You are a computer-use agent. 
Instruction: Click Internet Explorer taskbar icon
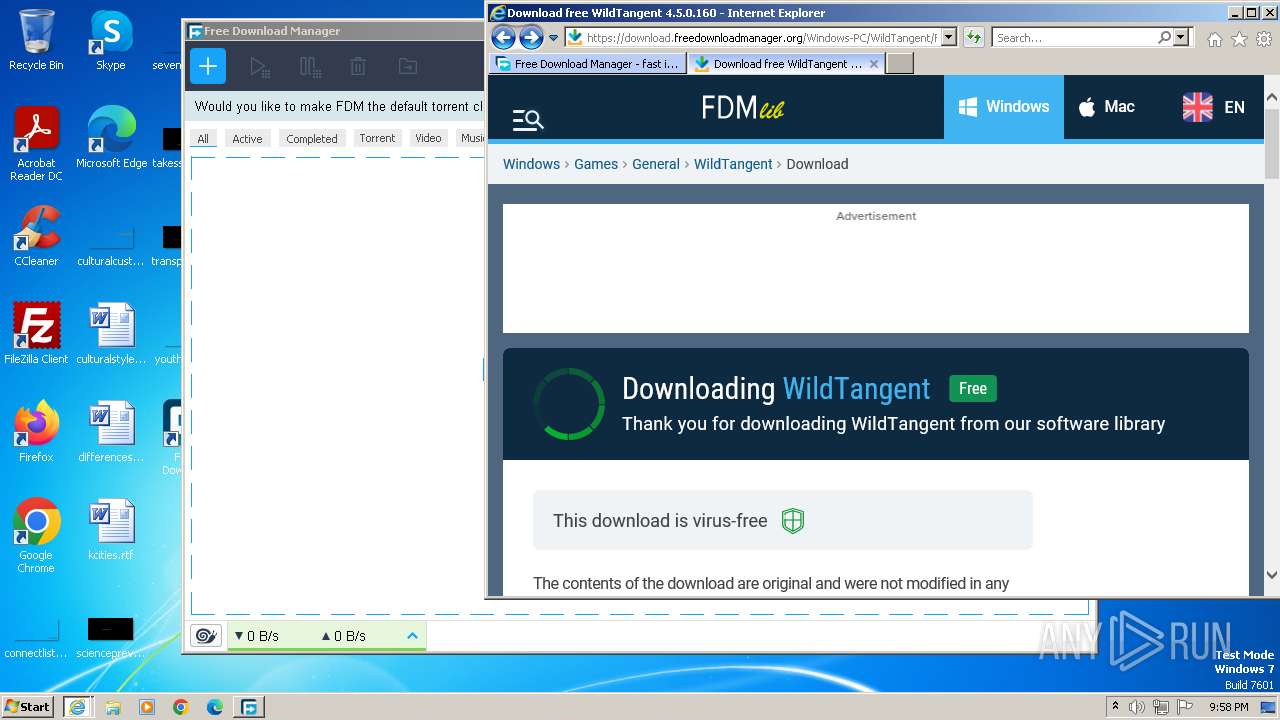pos(78,706)
